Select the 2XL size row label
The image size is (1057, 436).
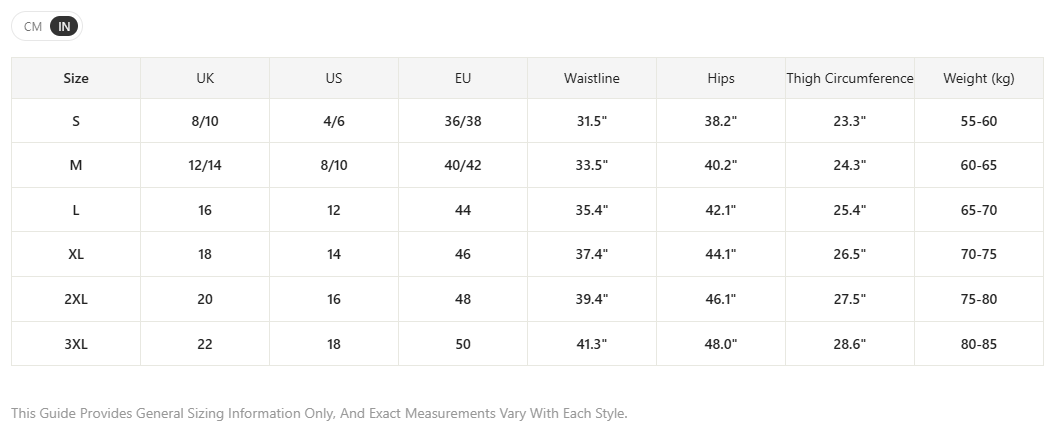76,299
